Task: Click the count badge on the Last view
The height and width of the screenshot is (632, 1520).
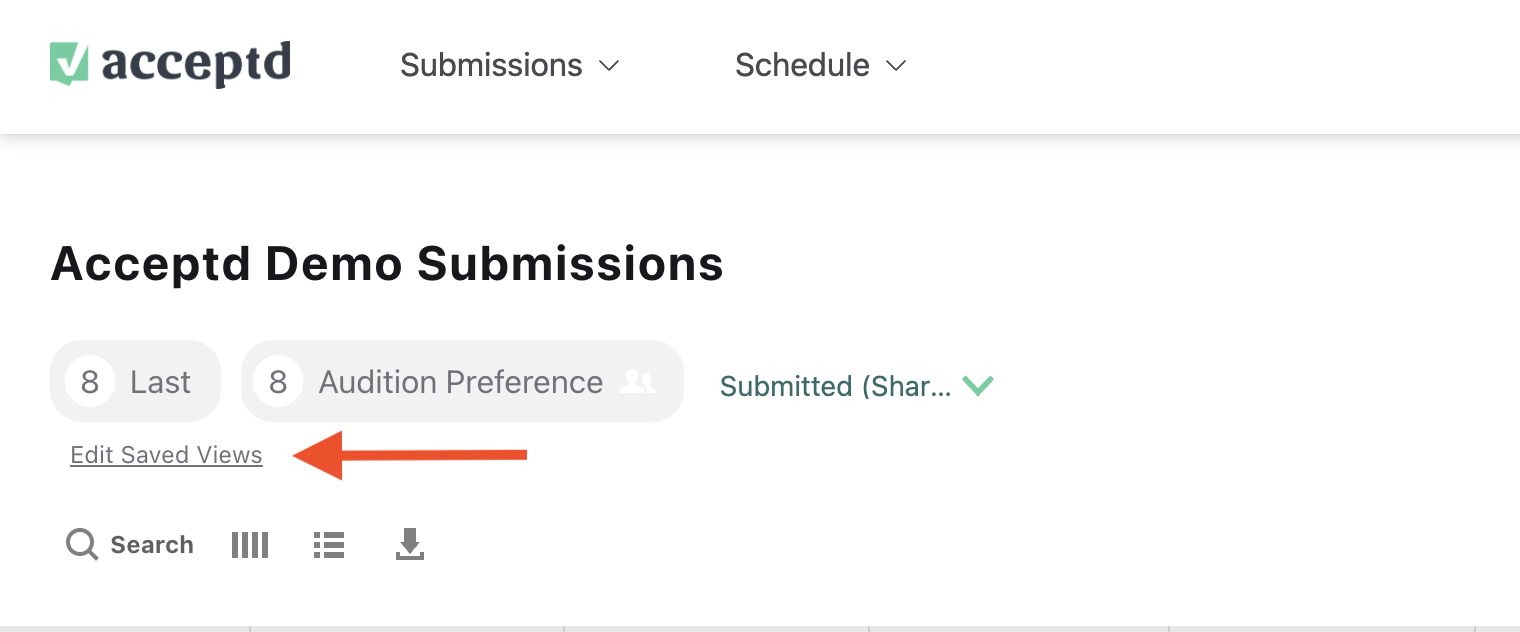Action: point(90,382)
